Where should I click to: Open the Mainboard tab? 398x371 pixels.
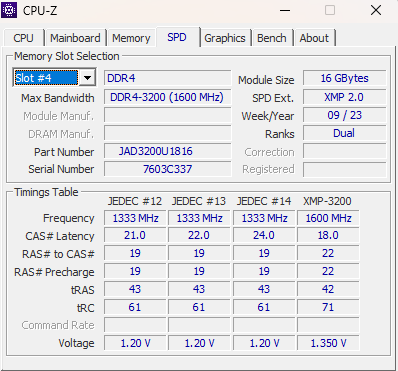75,38
